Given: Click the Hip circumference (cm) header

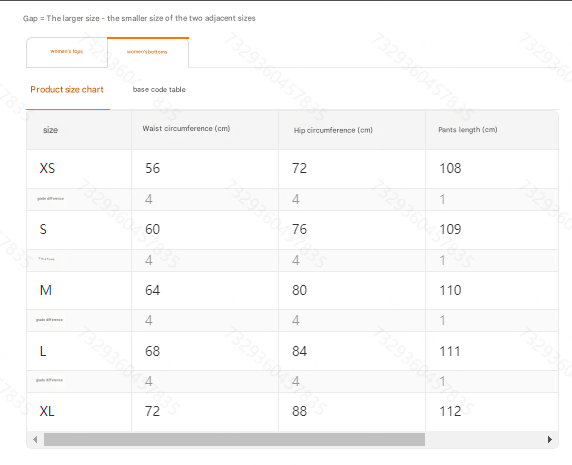Looking at the screenshot, I should (x=333, y=130).
